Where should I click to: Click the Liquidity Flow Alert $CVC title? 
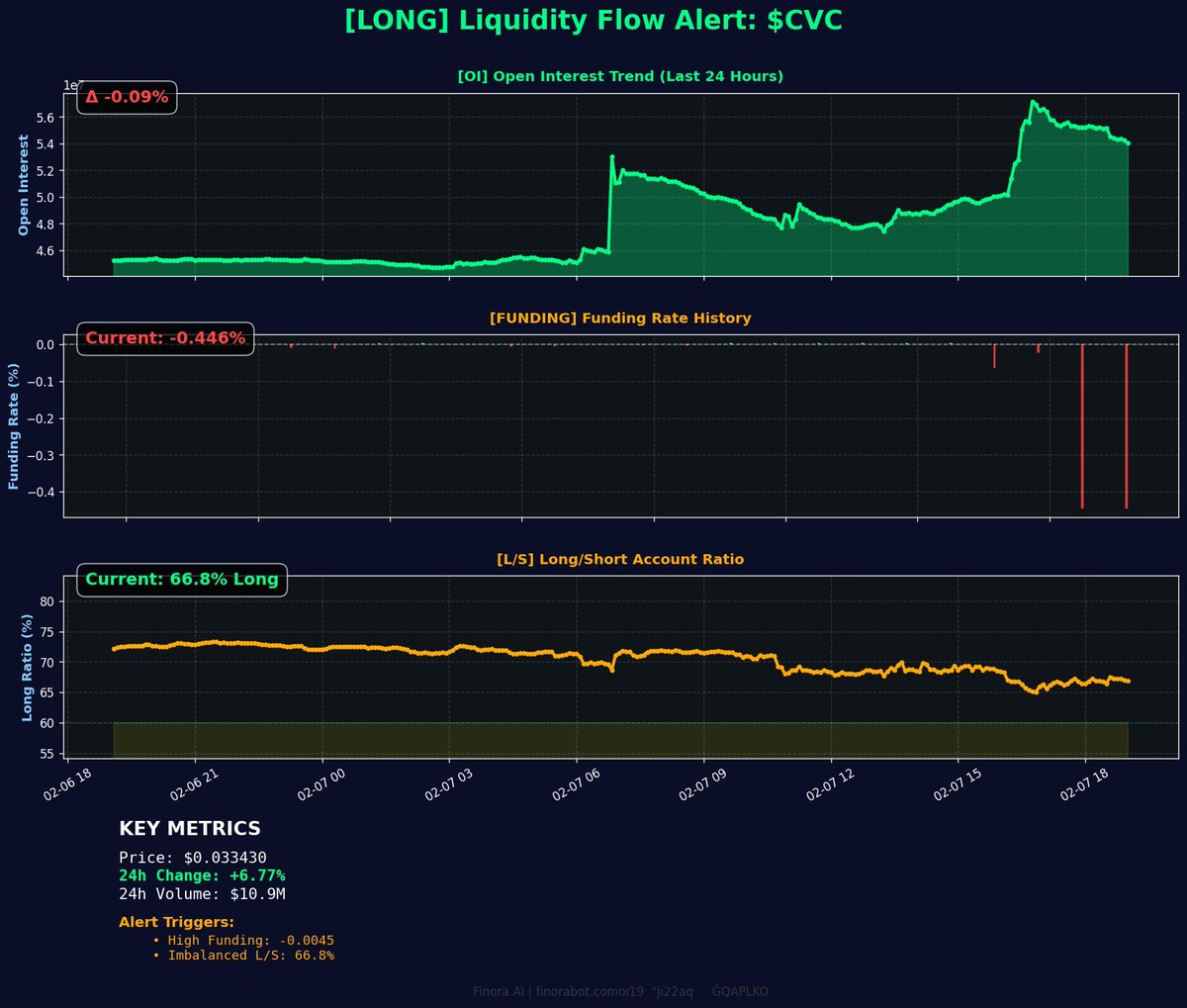click(593, 21)
